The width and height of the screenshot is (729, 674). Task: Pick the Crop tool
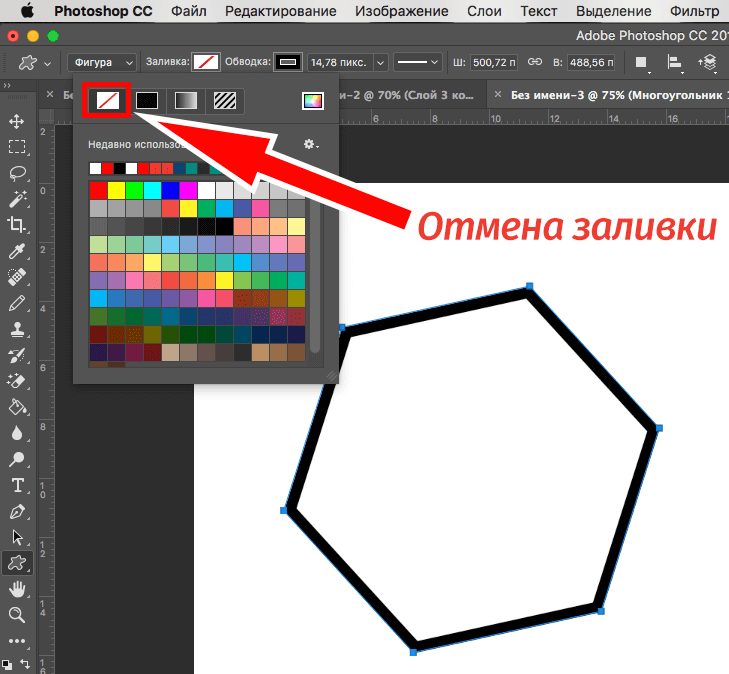pyautogui.click(x=17, y=225)
